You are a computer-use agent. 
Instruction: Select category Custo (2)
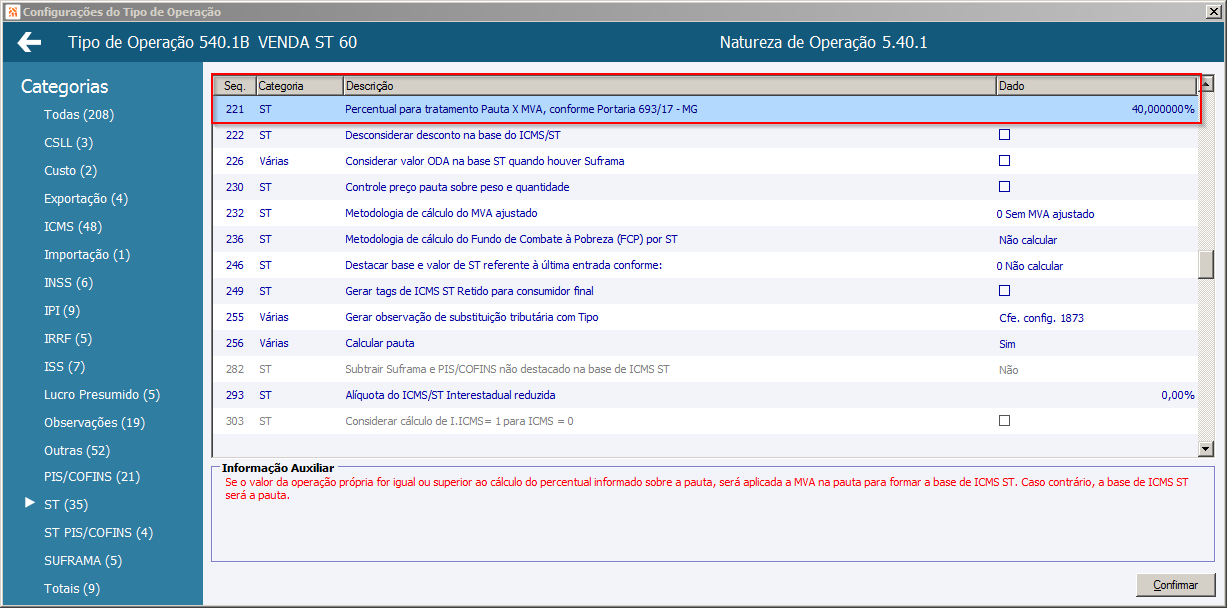coord(70,171)
